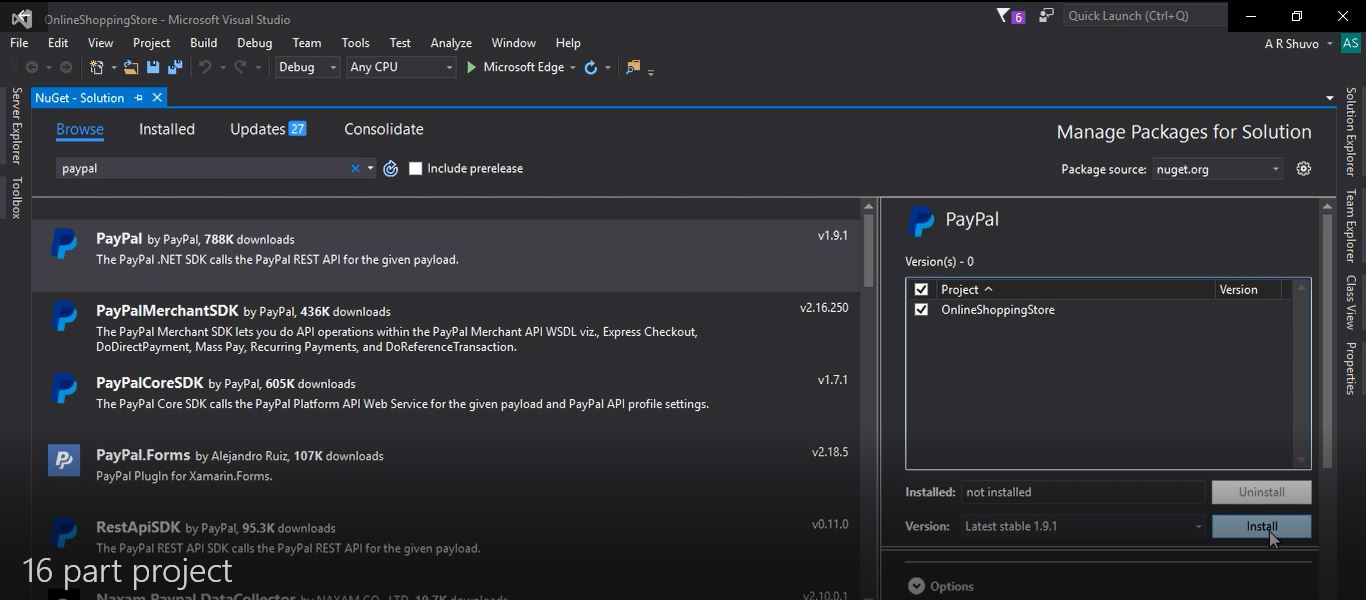Screen dimensions: 1366x600
Task: Click the Open File folder icon
Action: tap(131, 67)
